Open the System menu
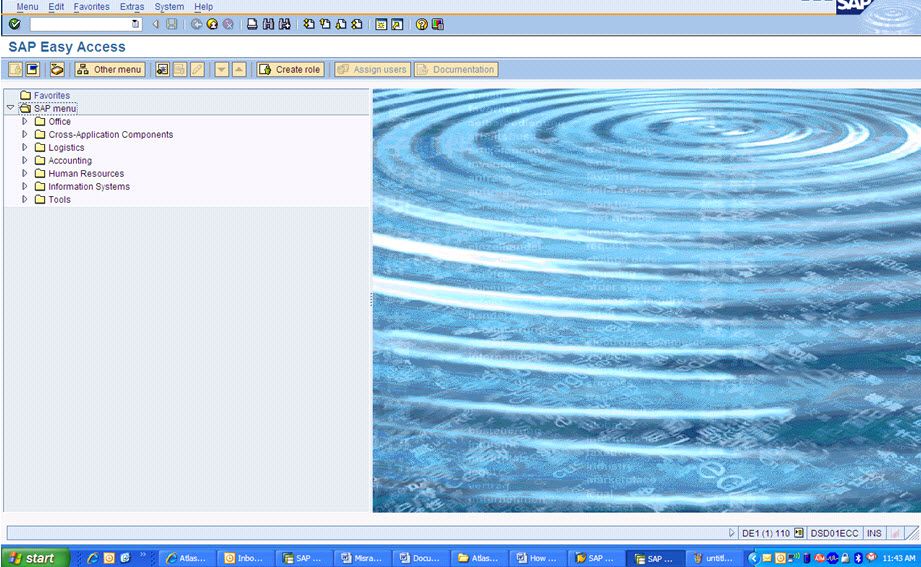This screenshot has height=567, width=921. 169,6
